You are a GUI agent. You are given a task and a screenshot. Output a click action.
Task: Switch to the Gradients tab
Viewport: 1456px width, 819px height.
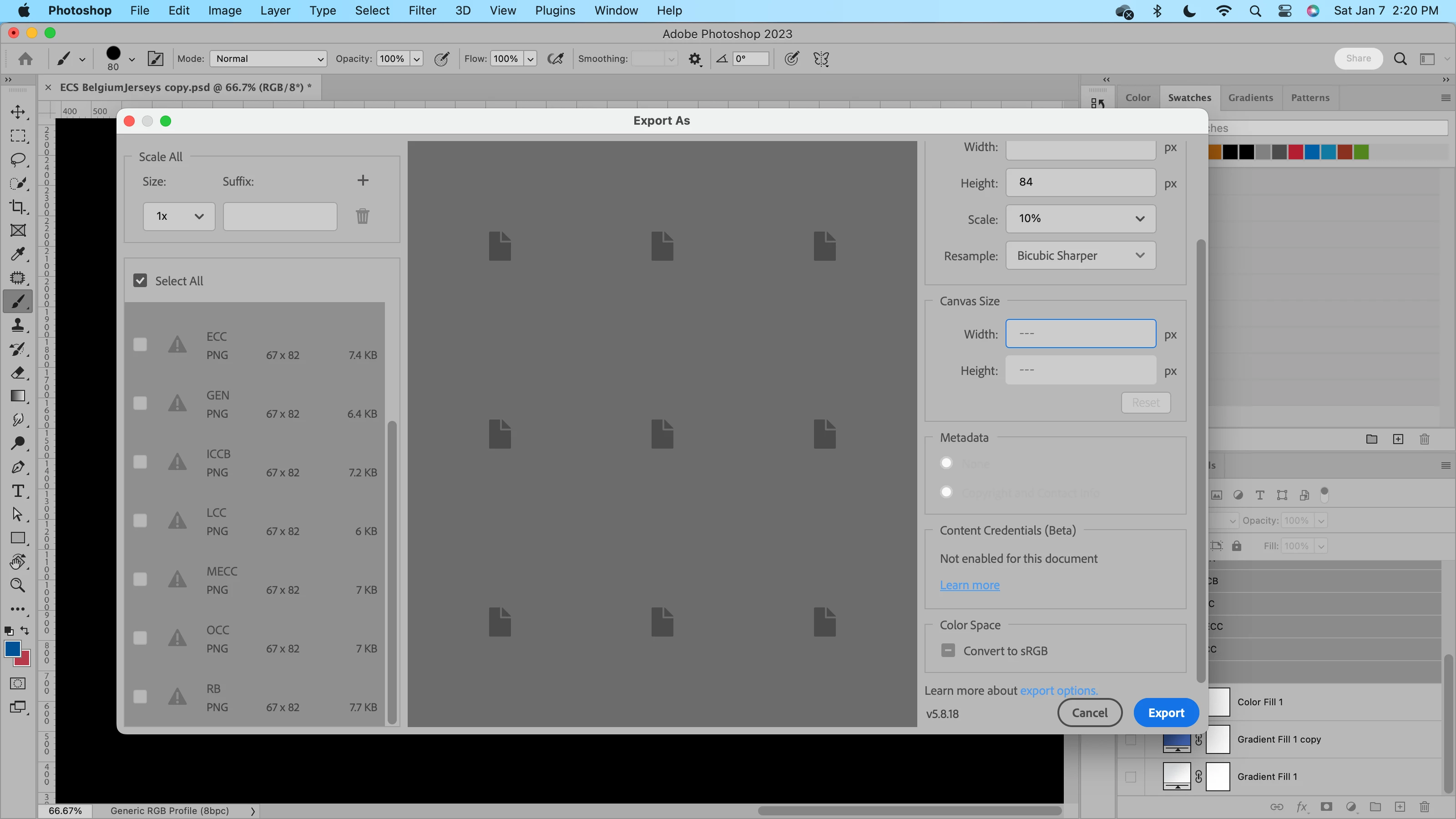[1250, 98]
